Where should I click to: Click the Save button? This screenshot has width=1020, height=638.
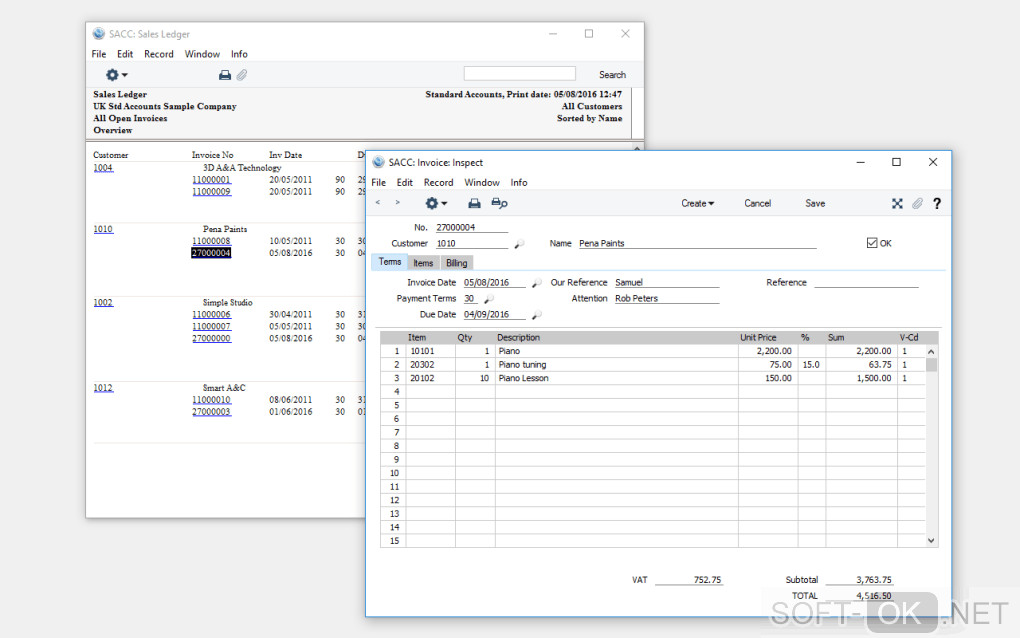click(x=815, y=203)
